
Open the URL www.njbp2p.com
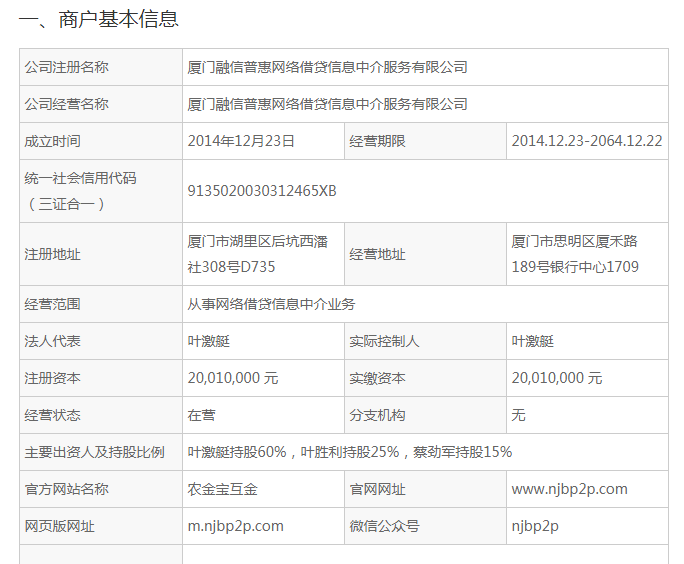point(570,489)
